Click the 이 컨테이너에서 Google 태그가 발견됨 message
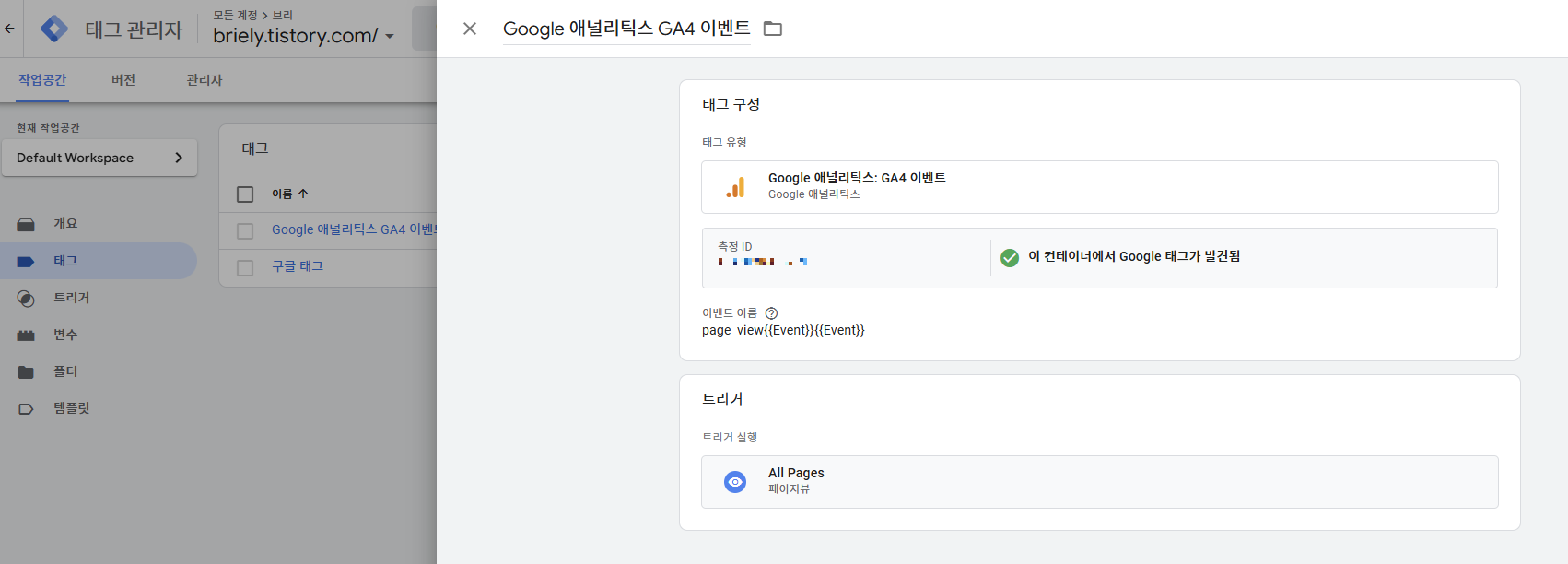Screen dimensions: 1568x564 1134,256
